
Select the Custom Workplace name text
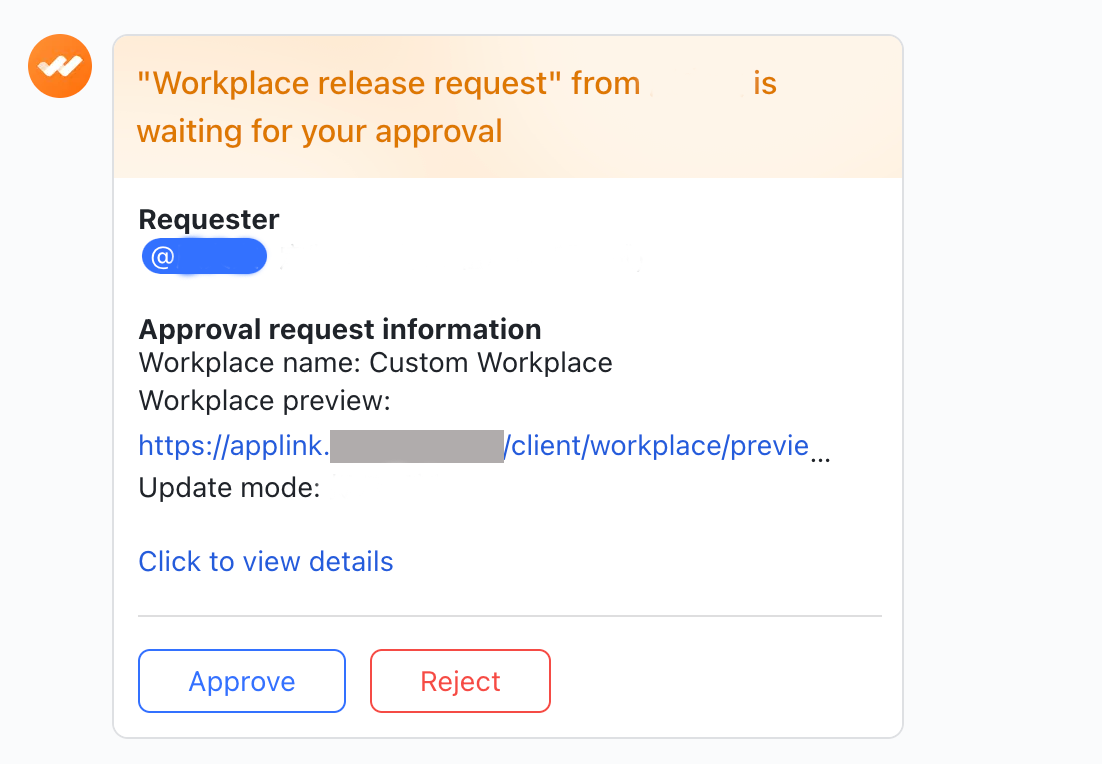click(491, 362)
